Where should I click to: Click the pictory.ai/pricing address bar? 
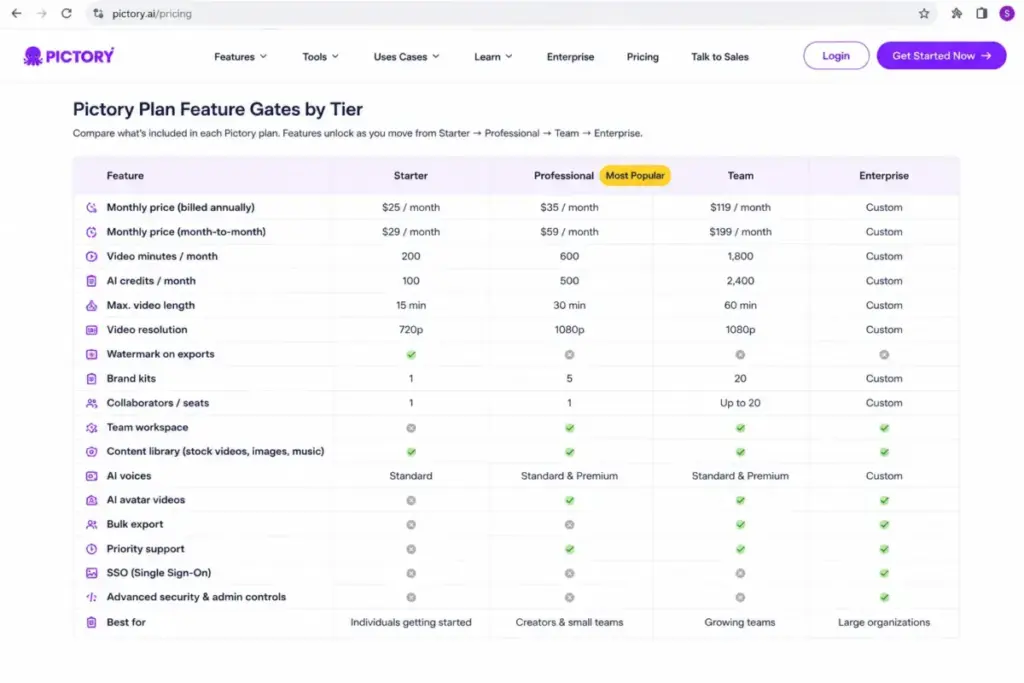coord(509,13)
